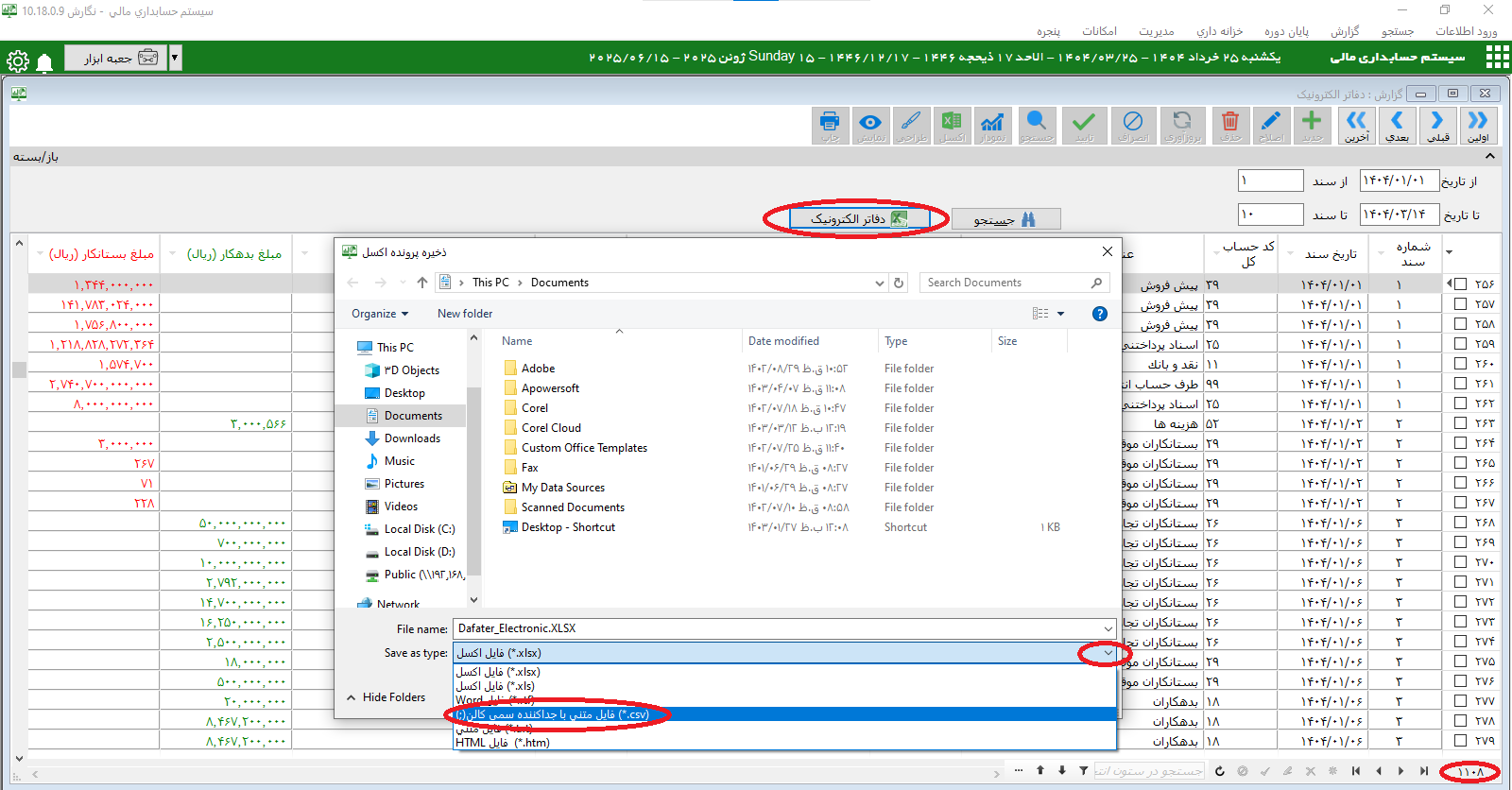1512x790 pixels.
Task: Click the cancel (انصراف) toolbar icon
Action: click(x=1133, y=126)
